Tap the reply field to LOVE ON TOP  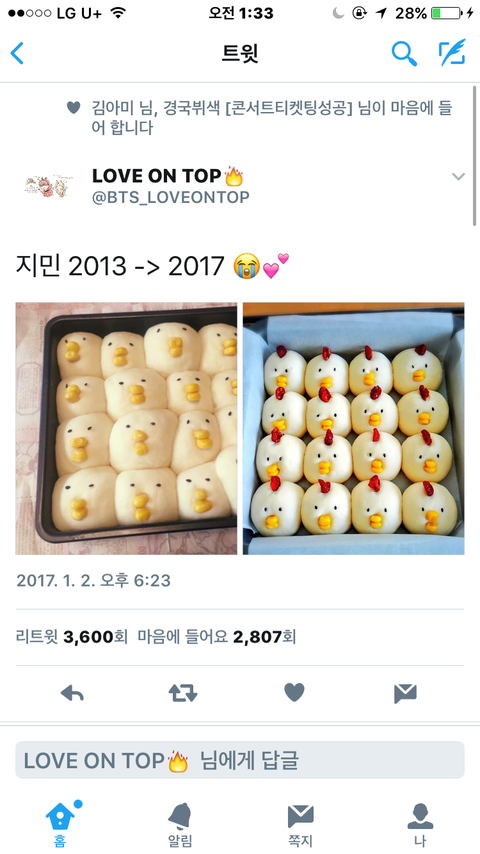[240, 760]
